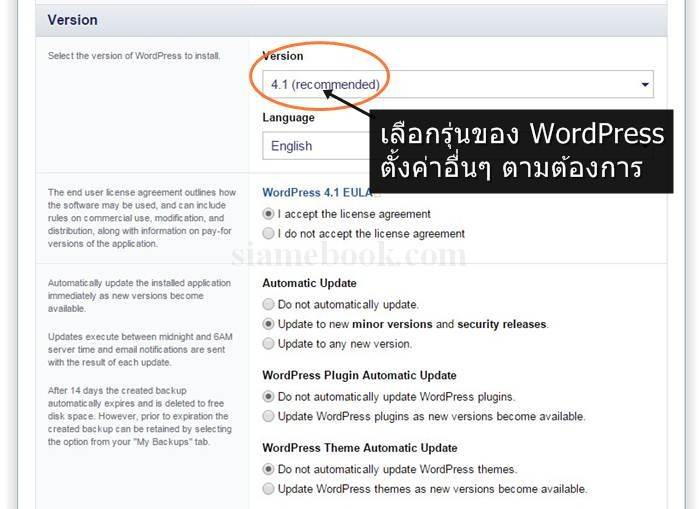700x509 pixels.
Task: Click the Automatic Update heading
Action: click(x=309, y=283)
